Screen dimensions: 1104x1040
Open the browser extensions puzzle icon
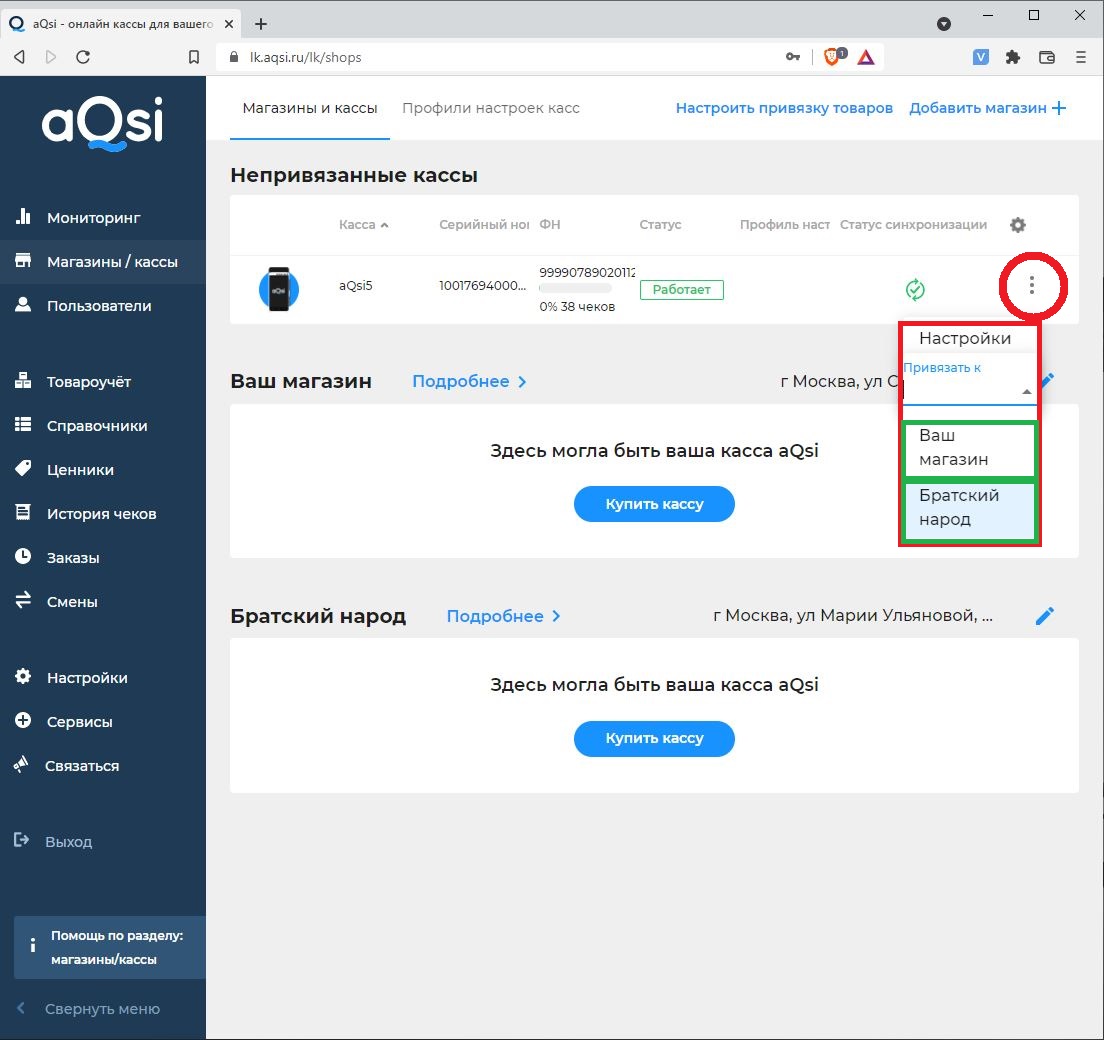(x=1013, y=57)
